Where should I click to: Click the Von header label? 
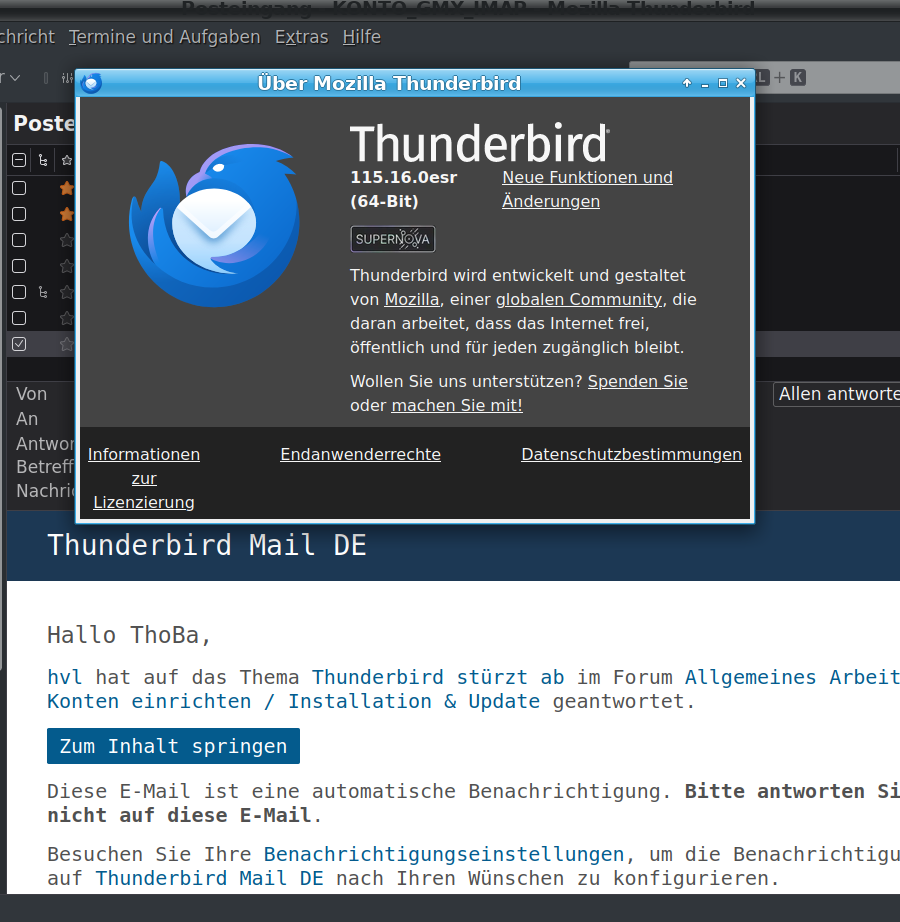[31, 394]
